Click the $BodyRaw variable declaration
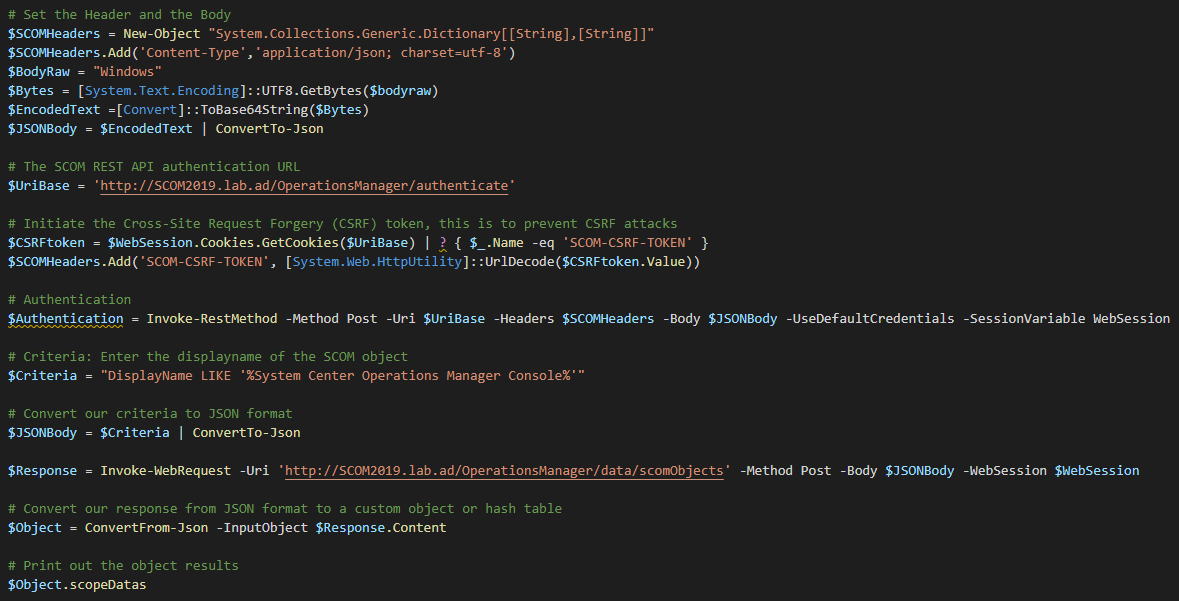Screen dimensions: 1179x601 coord(38,71)
